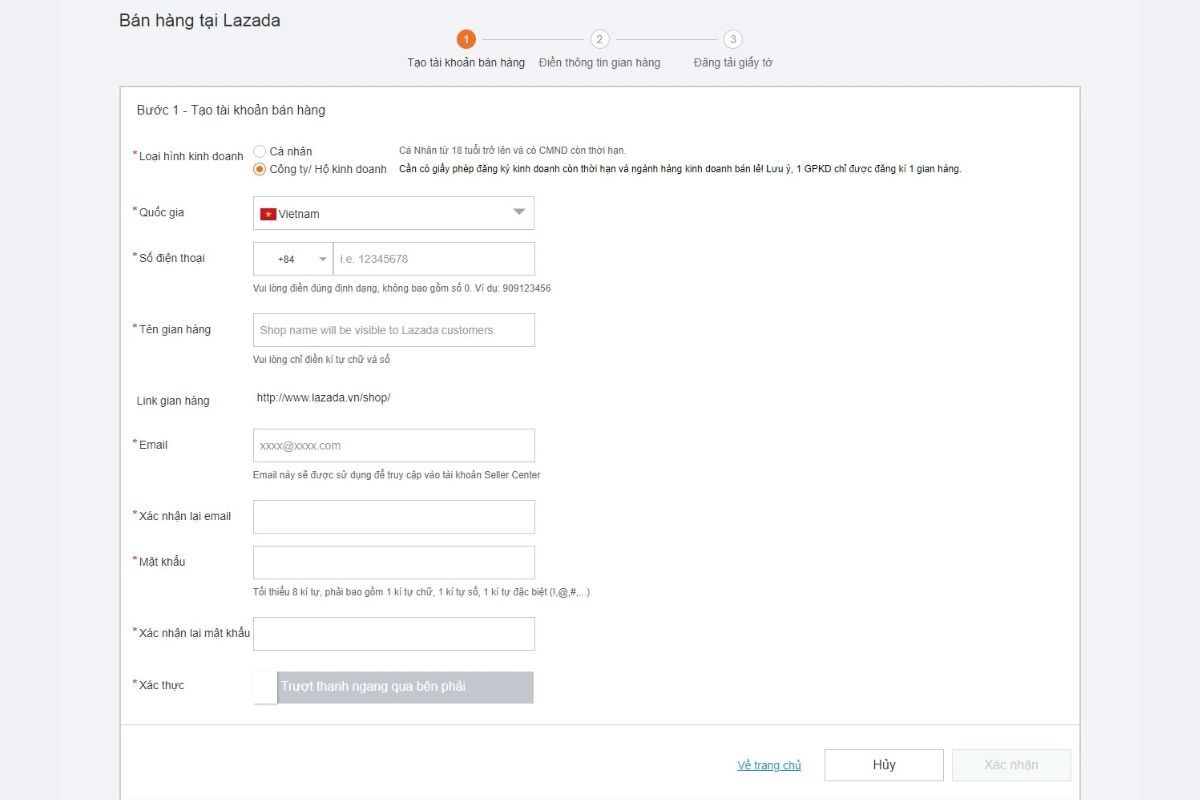The image size is (1200, 800).
Task: Select step 3 Đăng tải giấy tờ
Action: [x=733, y=62]
